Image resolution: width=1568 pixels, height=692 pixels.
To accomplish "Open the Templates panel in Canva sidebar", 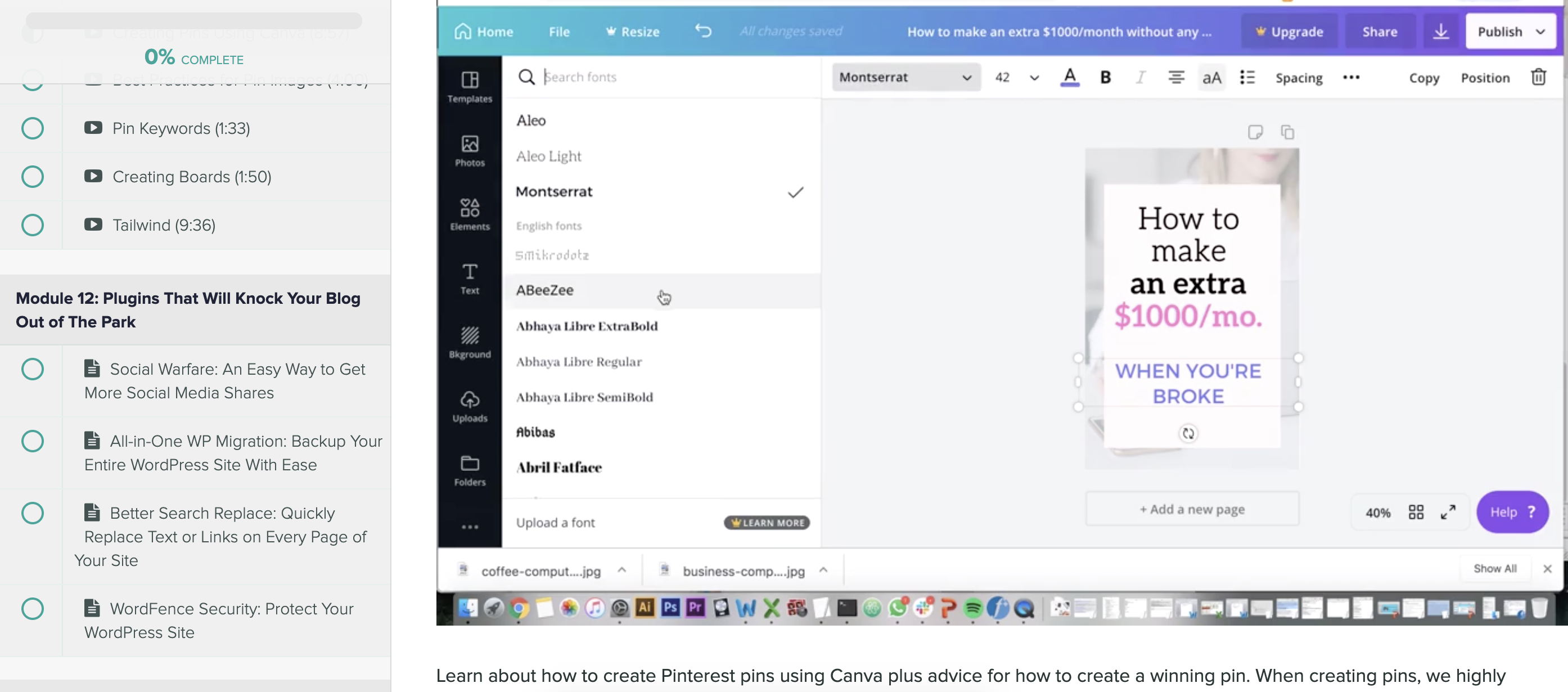I will click(x=469, y=87).
